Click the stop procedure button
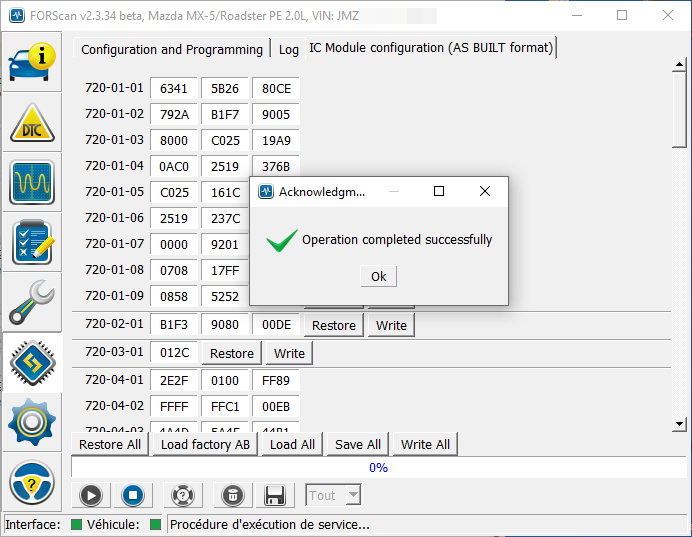Viewport: 692px width, 537px height. click(x=133, y=495)
